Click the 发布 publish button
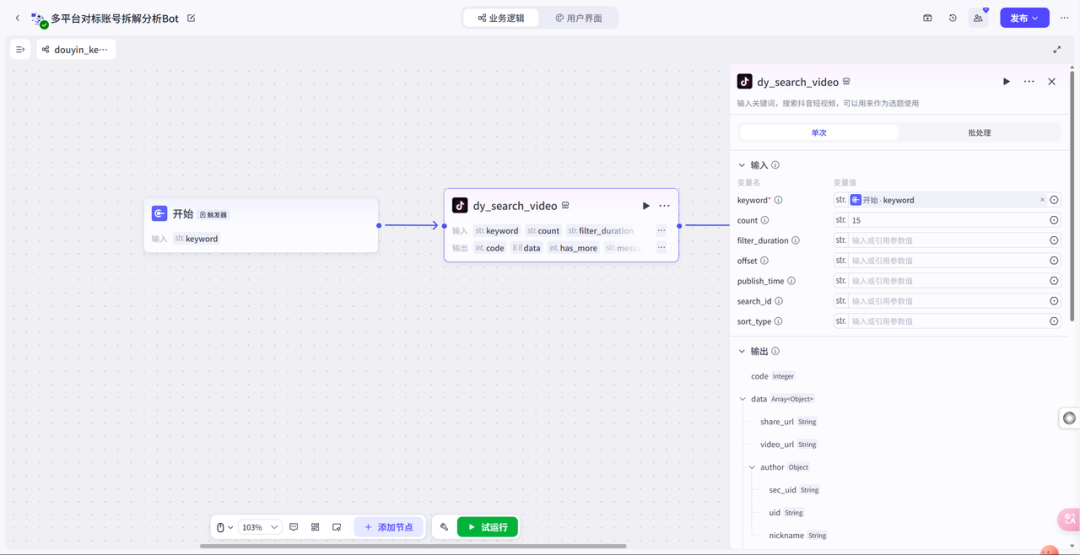The image size is (1080, 555). 1024,18
